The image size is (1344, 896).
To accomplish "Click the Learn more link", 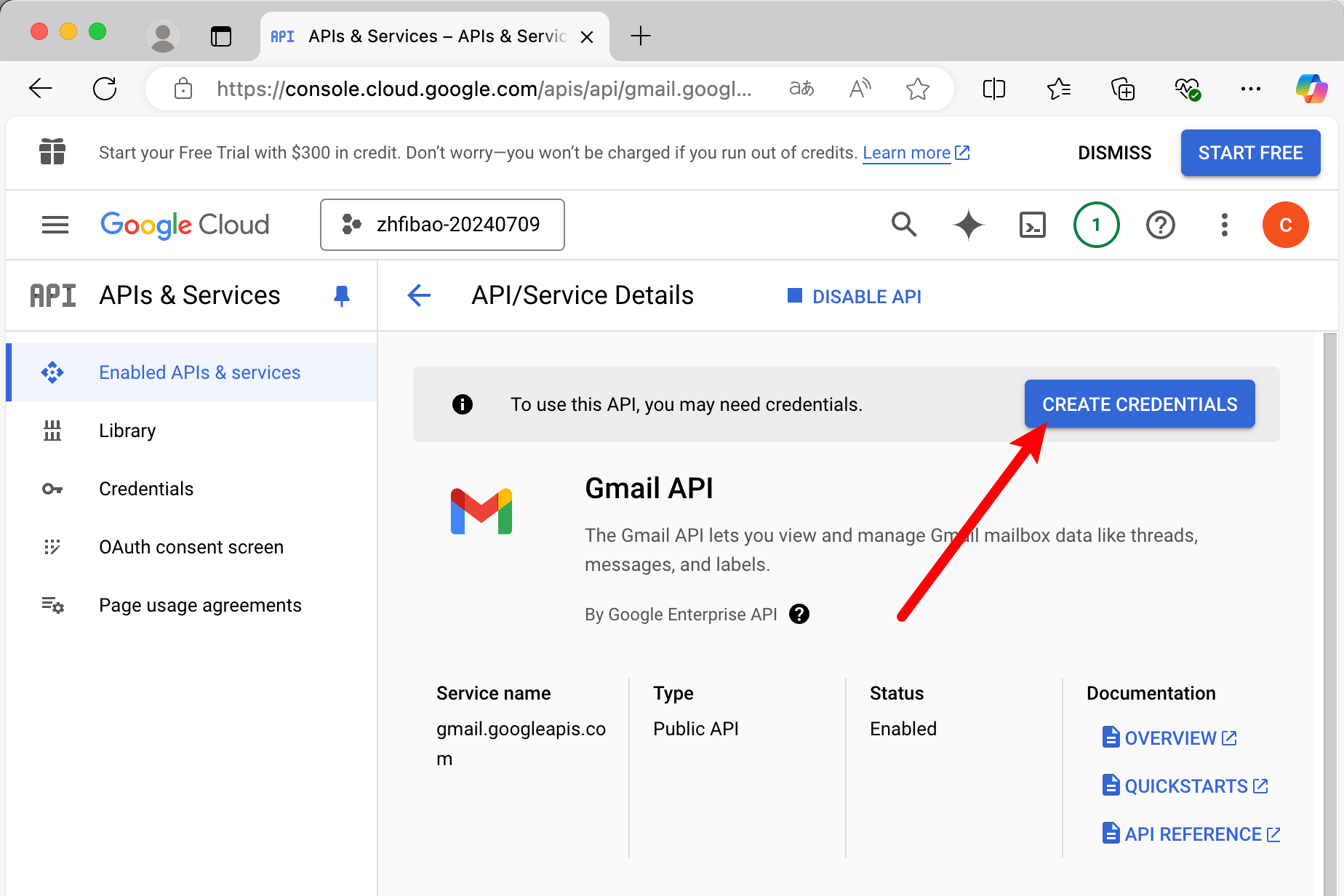I will click(x=916, y=153).
